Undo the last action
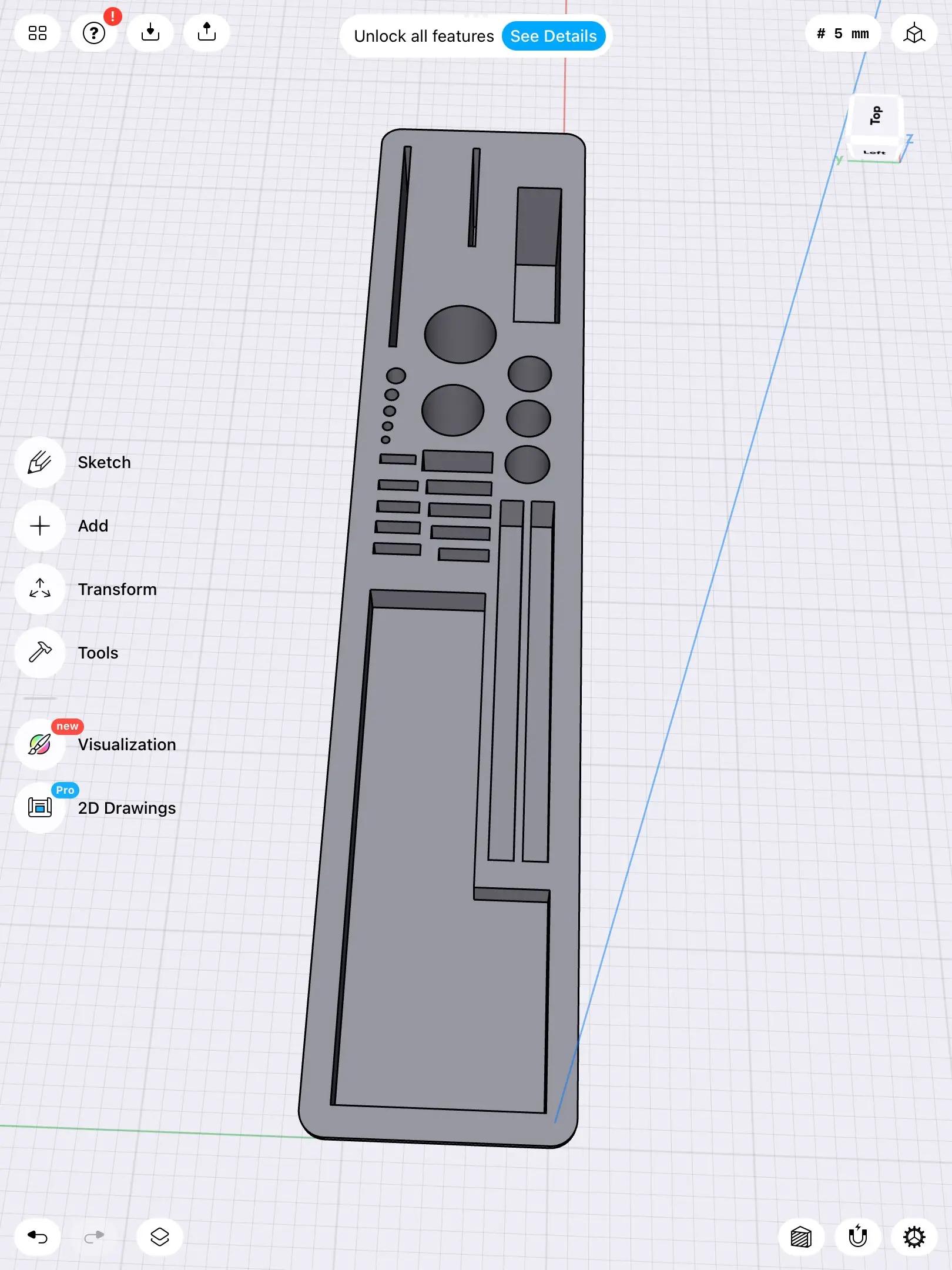952x1270 pixels. point(38,1237)
